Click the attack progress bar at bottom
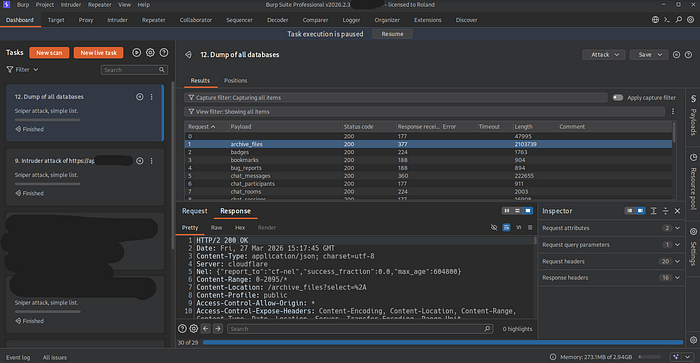The image size is (700, 363). pyautogui.click(x=443, y=342)
